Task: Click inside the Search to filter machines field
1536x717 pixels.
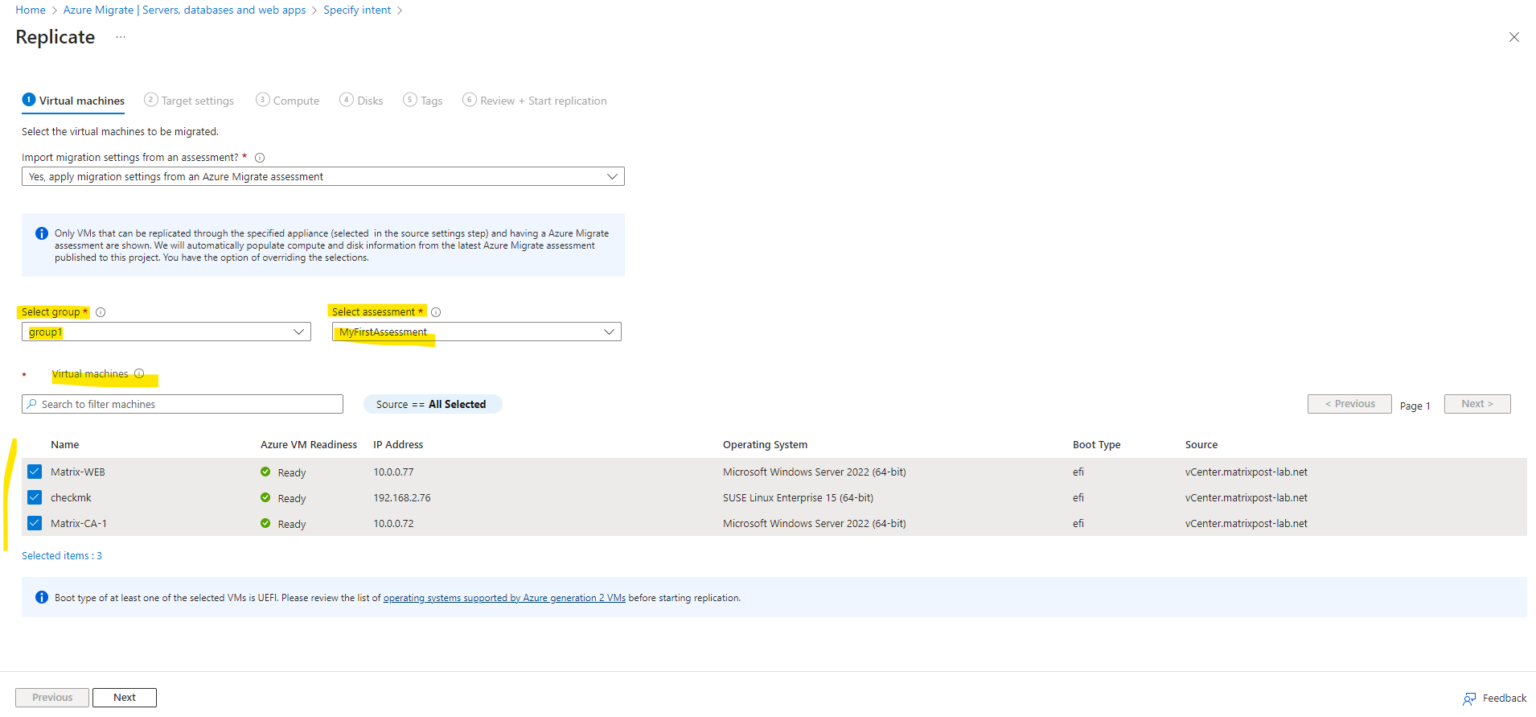Action: point(180,403)
